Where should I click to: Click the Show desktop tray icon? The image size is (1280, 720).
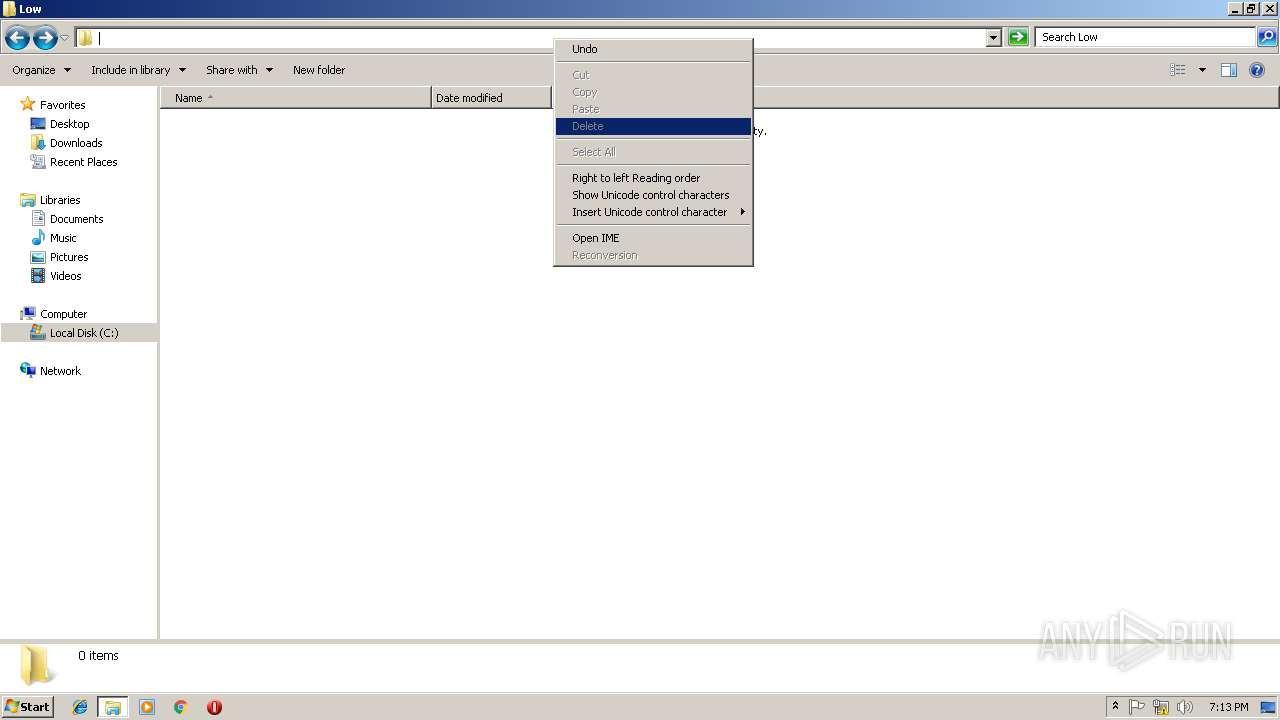click(x=1269, y=707)
